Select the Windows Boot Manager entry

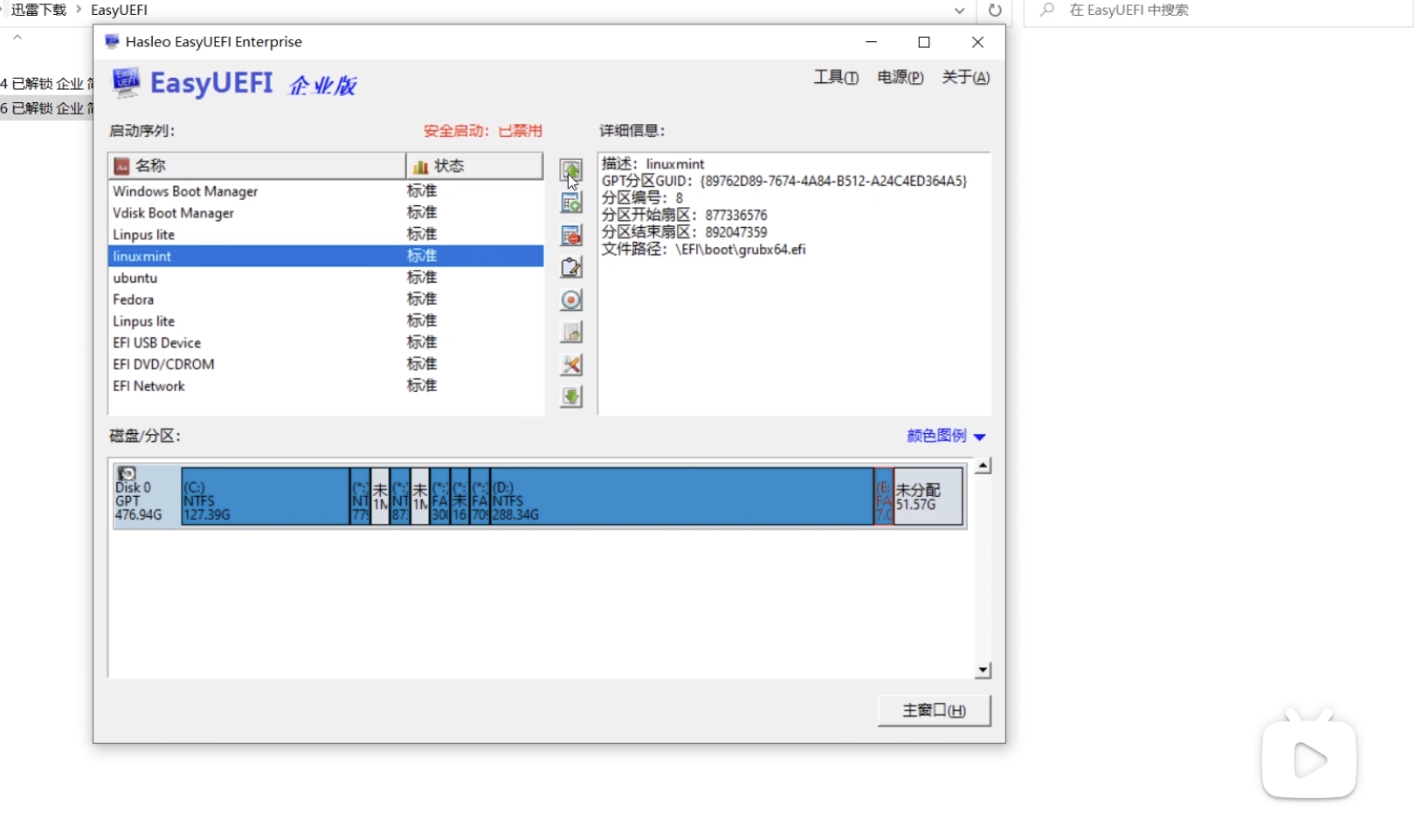[326, 191]
